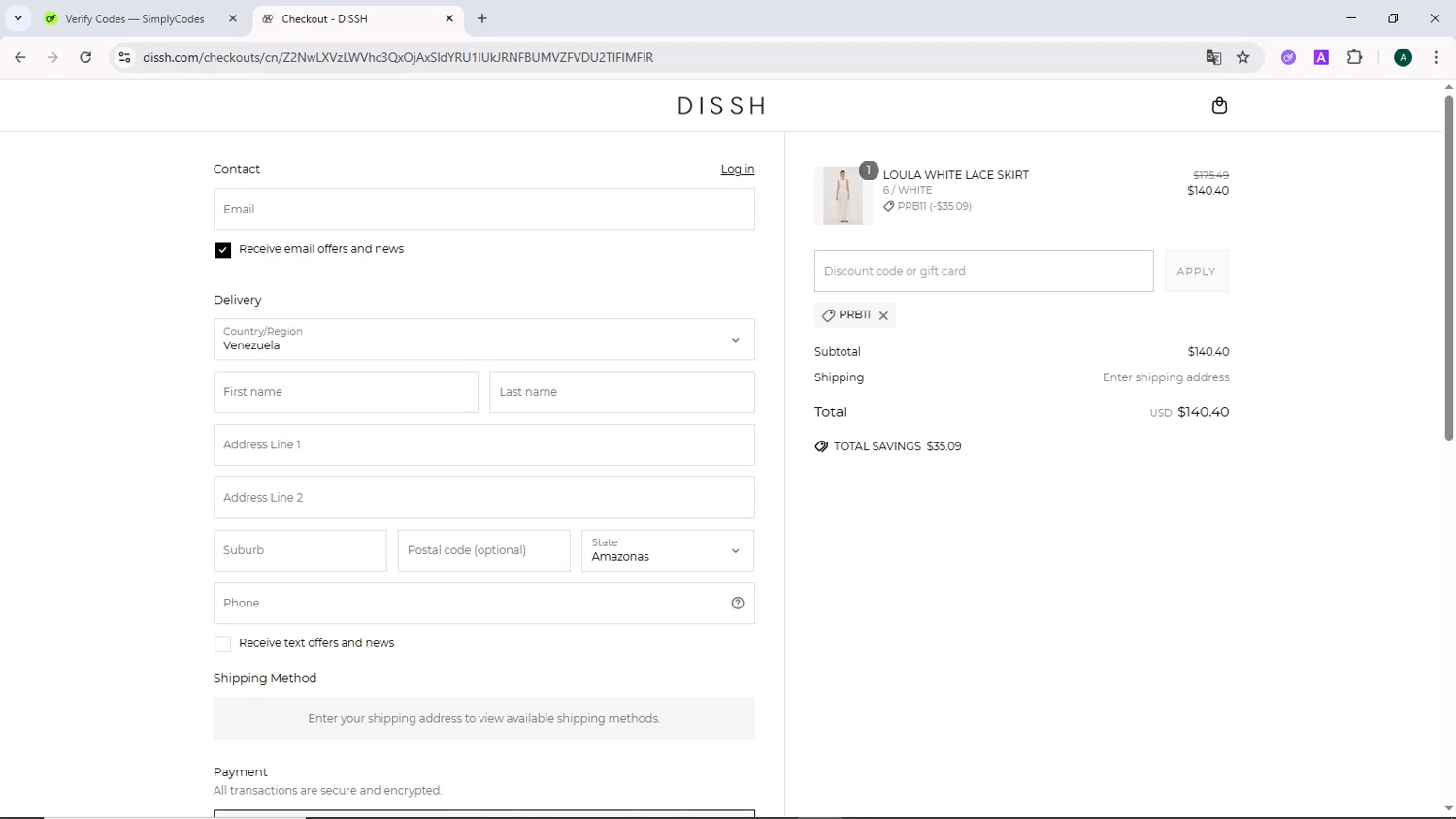
Task: Open the Country/Region dropdown
Action: point(483,340)
